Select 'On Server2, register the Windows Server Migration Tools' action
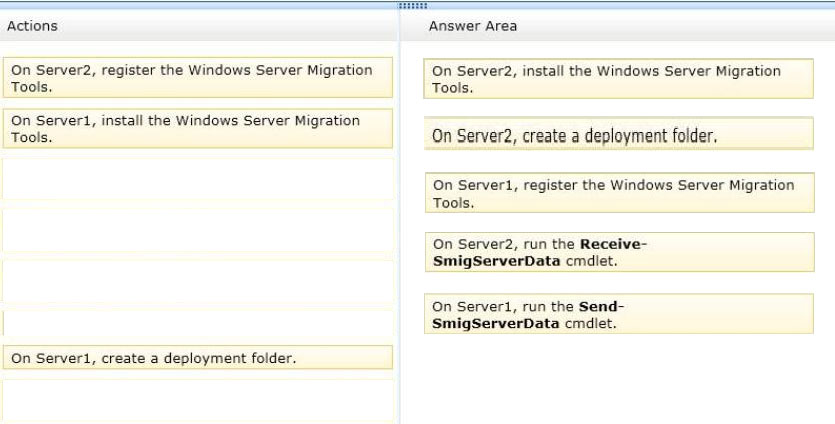The height and width of the screenshot is (424, 835). click(x=198, y=78)
